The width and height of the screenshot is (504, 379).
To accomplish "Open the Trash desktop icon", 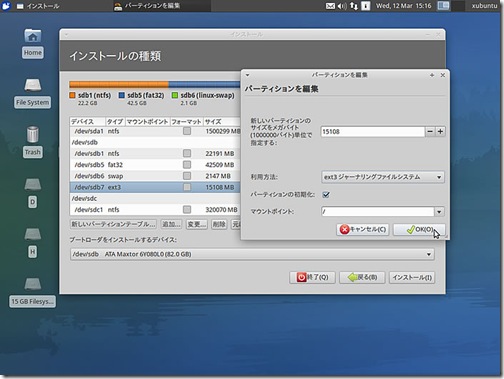I will click(x=33, y=134).
